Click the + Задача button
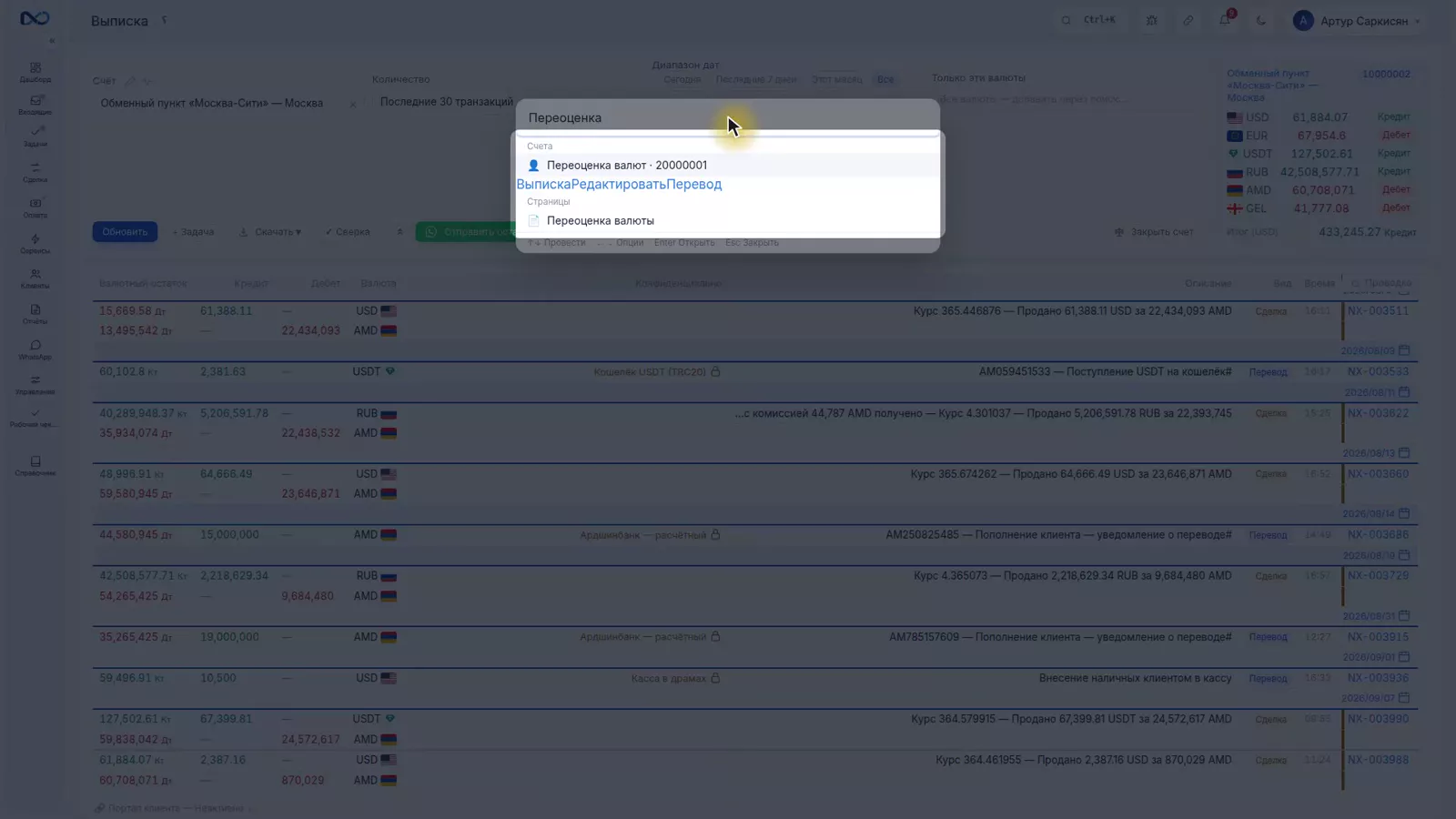Viewport: 1456px width, 819px height. [193, 232]
